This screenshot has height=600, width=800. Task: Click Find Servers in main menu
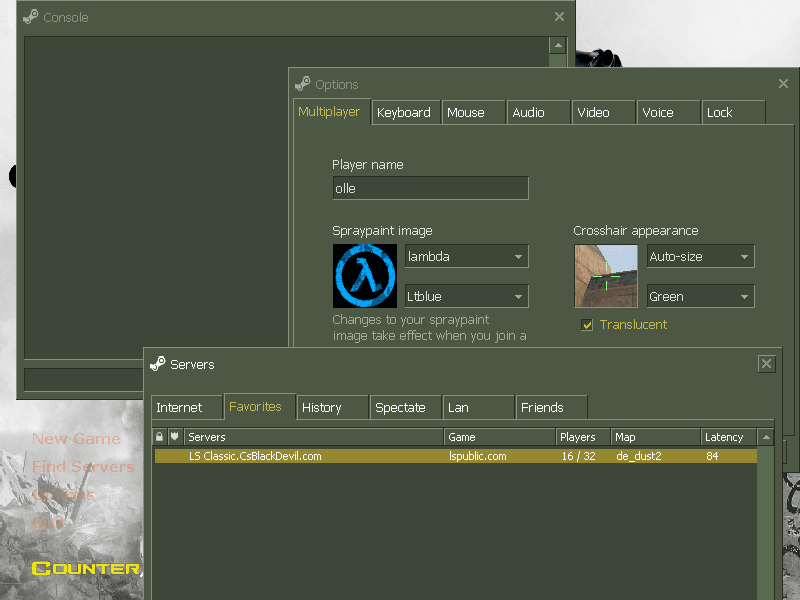click(83, 467)
